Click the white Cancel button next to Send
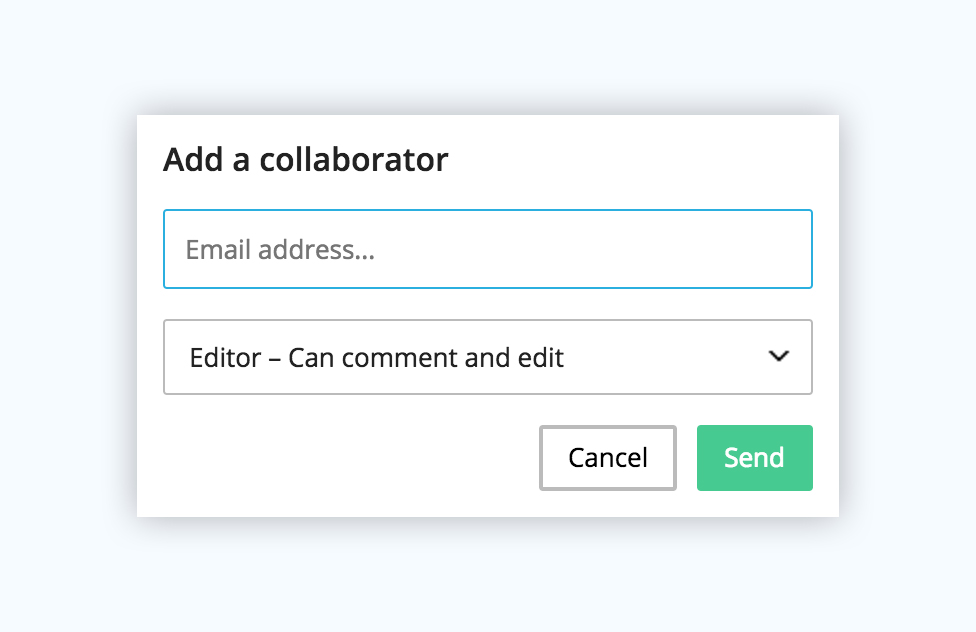This screenshot has height=632, width=976. coord(608,458)
